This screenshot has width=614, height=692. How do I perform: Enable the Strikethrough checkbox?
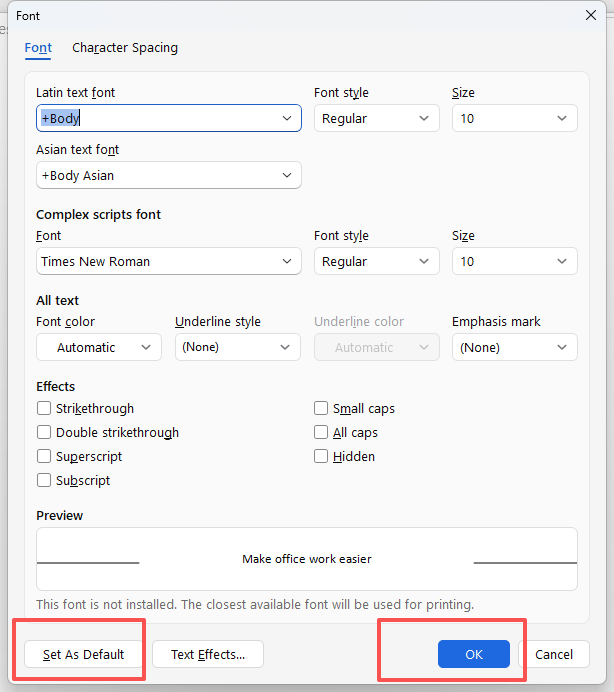(44, 408)
